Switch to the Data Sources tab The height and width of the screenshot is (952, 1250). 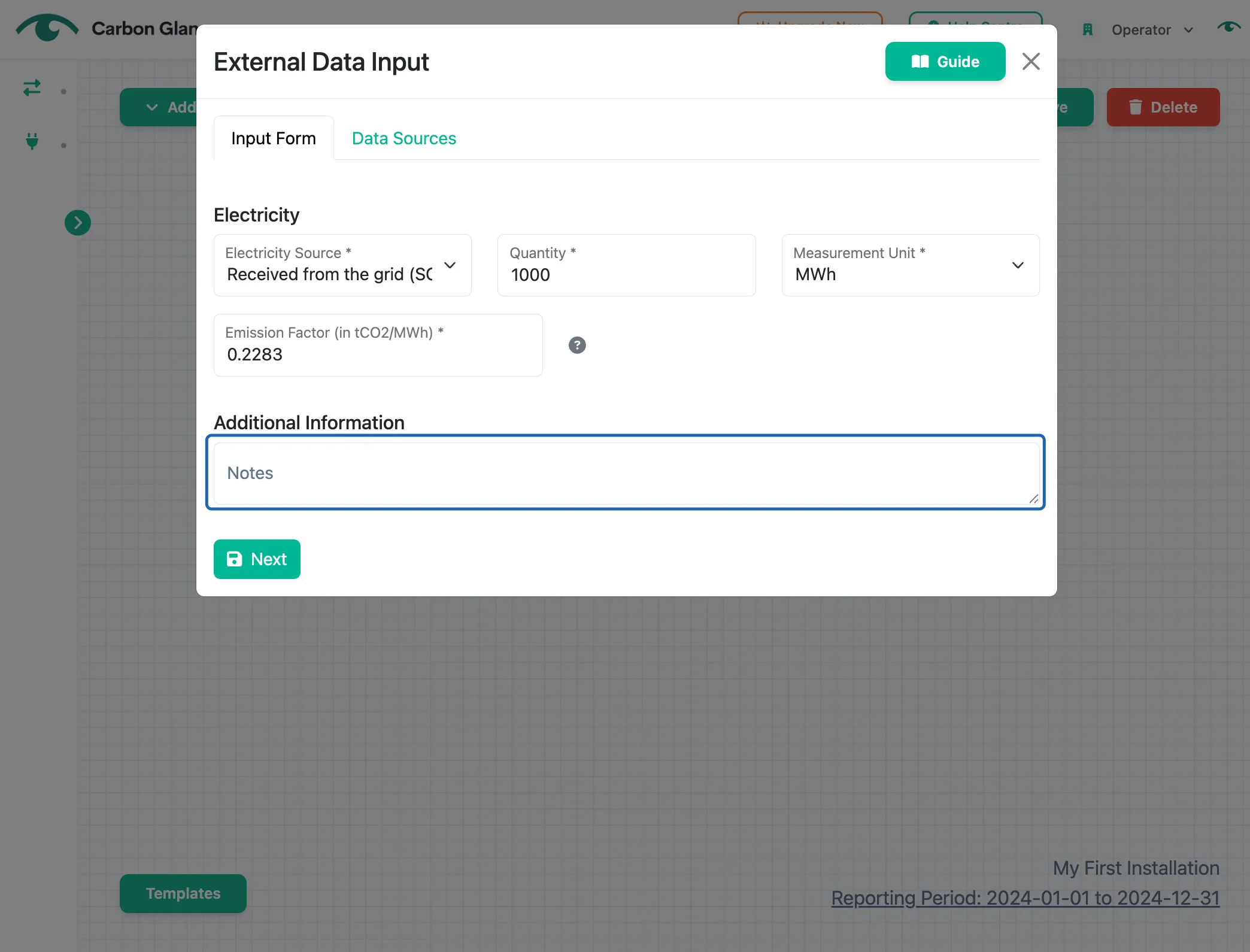(x=403, y=138)
